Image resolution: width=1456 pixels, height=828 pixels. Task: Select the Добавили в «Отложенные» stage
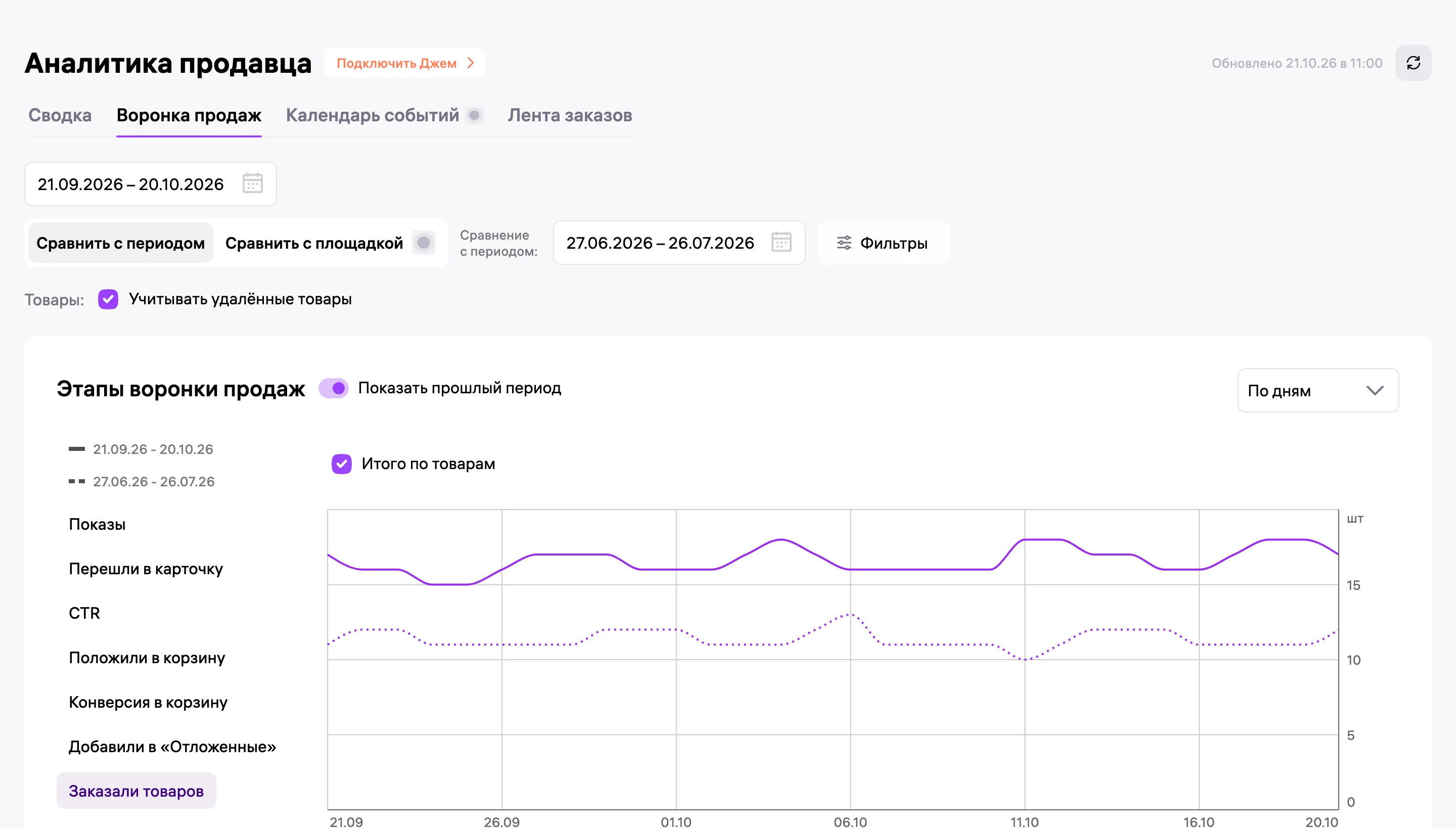(172, 747)
